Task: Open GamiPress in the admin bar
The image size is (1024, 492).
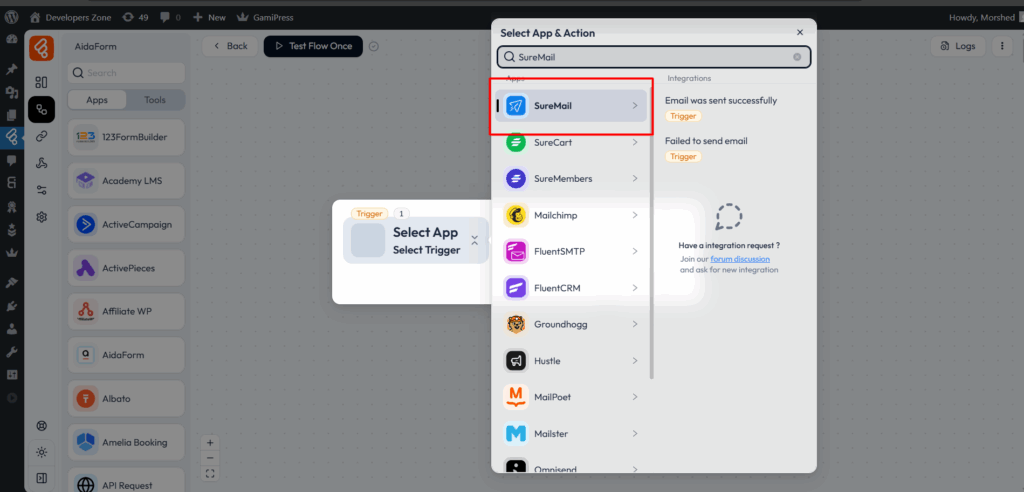Action: click(x=267, y=18)
